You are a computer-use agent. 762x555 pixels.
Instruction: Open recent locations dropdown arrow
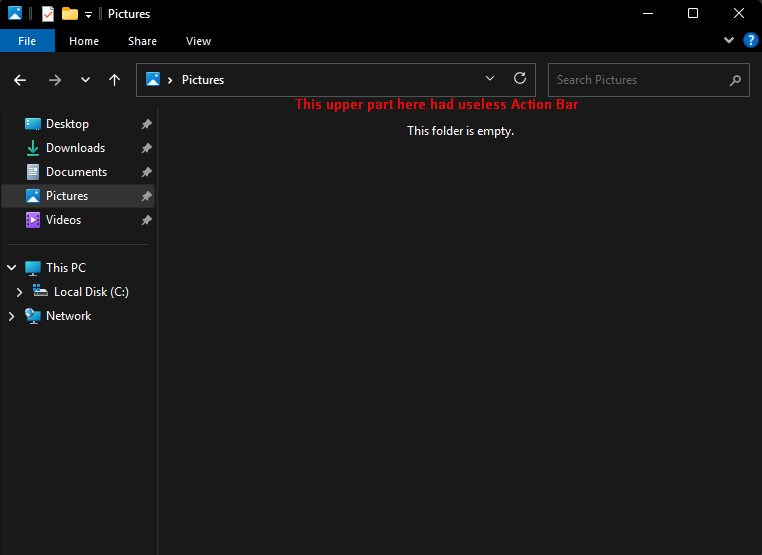(x=85, y=80)
